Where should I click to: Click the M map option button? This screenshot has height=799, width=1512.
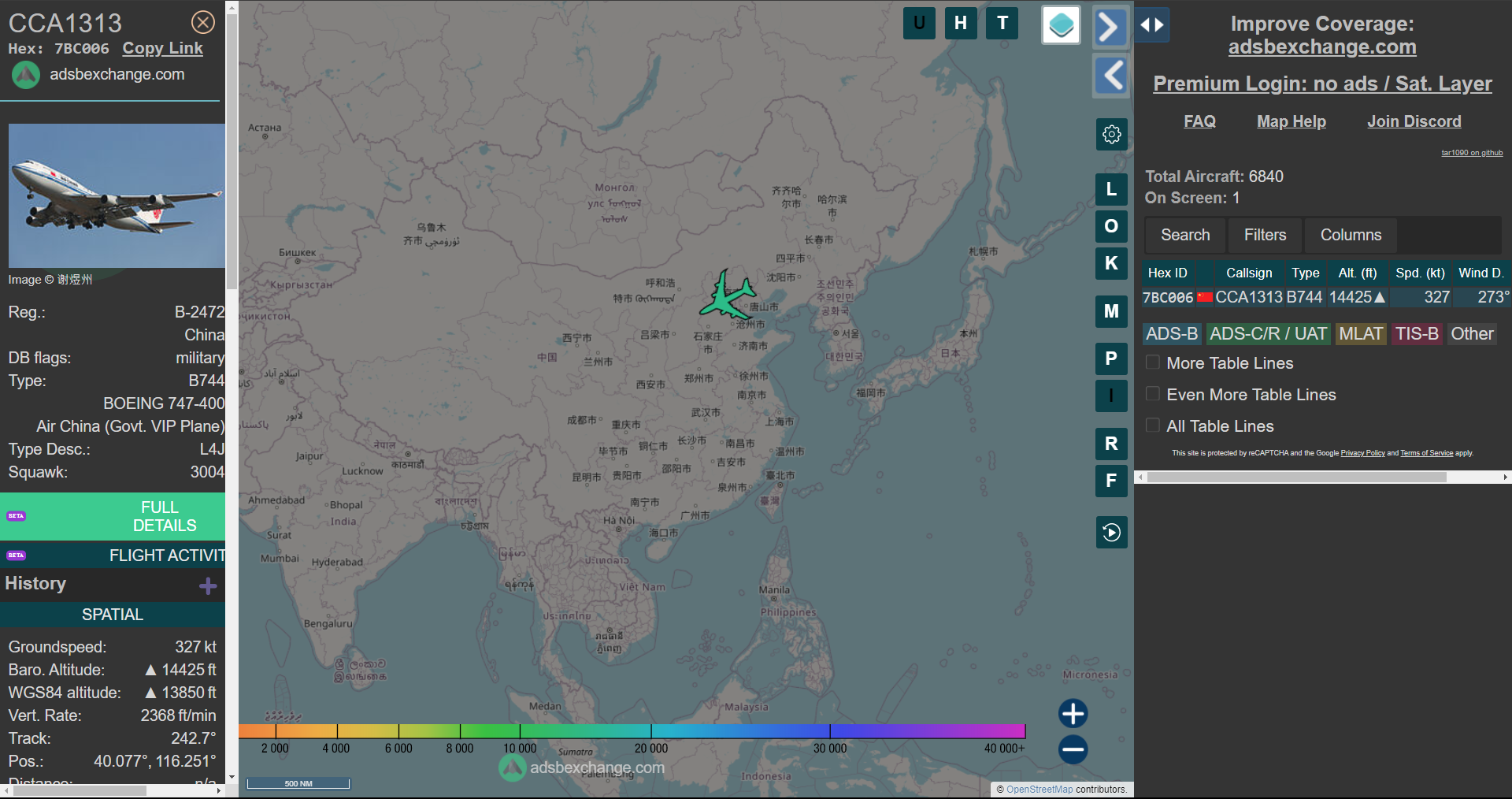pyautogui.click(x=1111, y=311)
